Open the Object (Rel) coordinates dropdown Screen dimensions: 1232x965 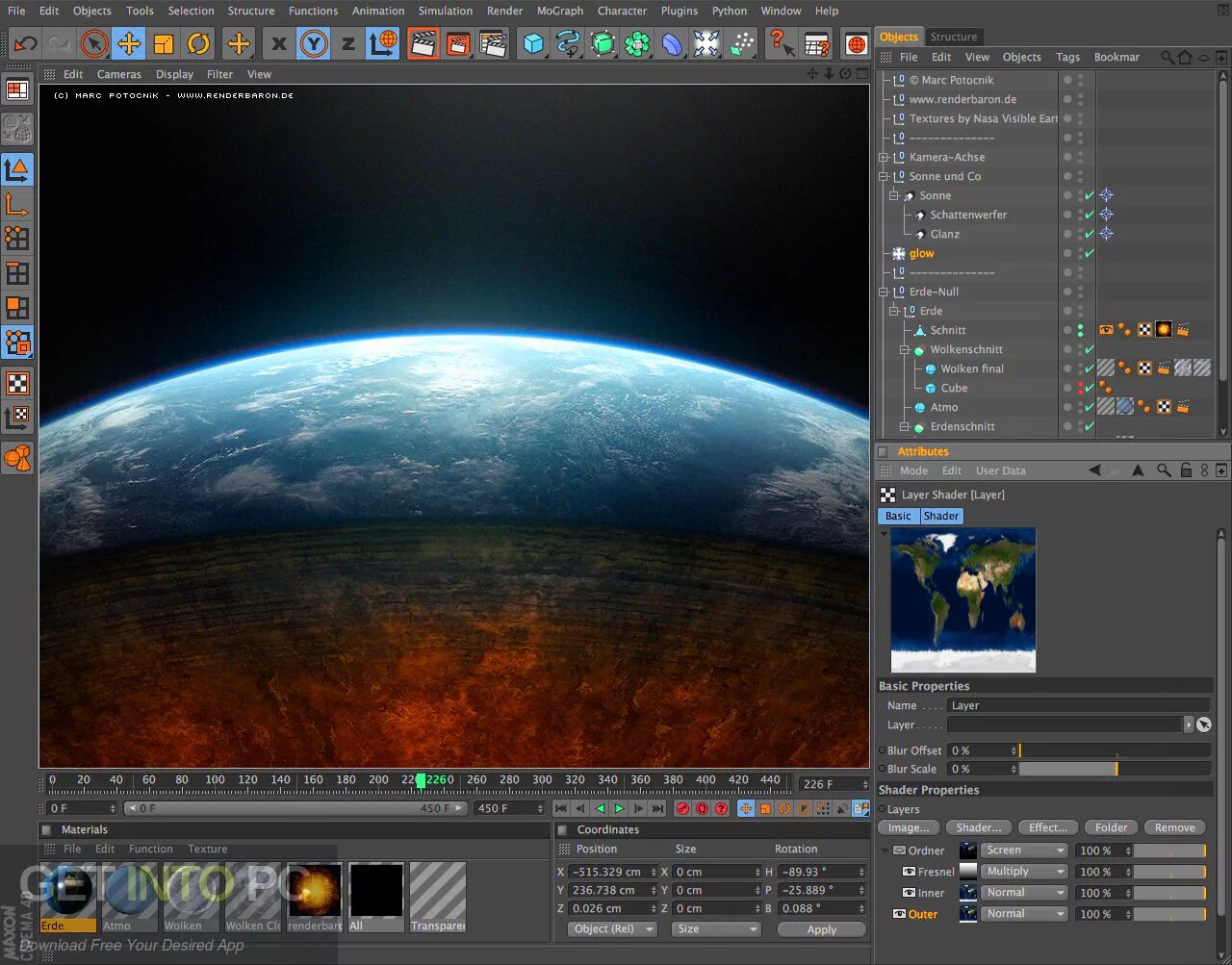pyautogui.click(x=611, y=929)
